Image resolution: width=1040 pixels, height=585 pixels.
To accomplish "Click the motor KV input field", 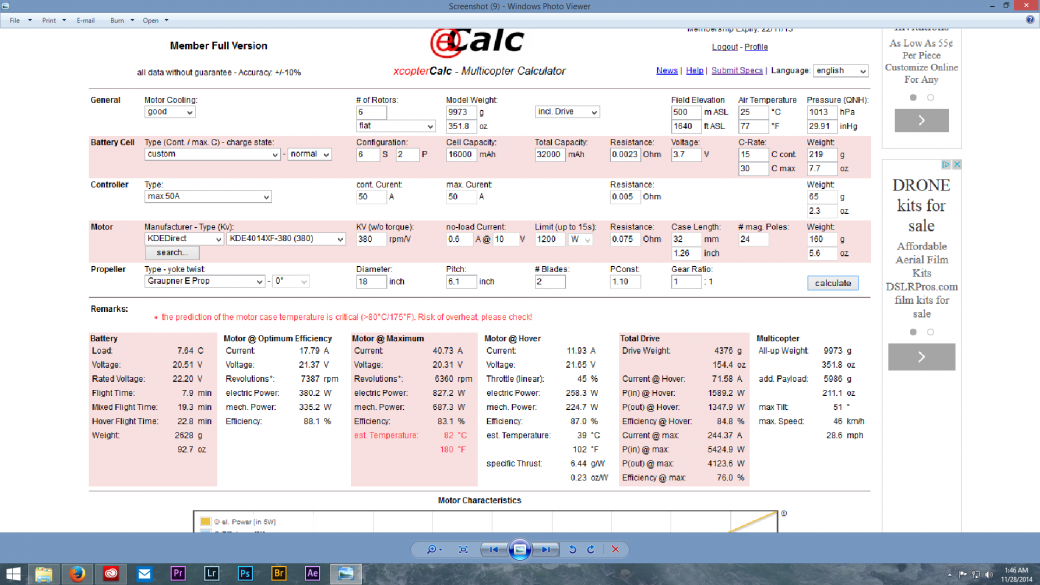I will coord(371,239).
